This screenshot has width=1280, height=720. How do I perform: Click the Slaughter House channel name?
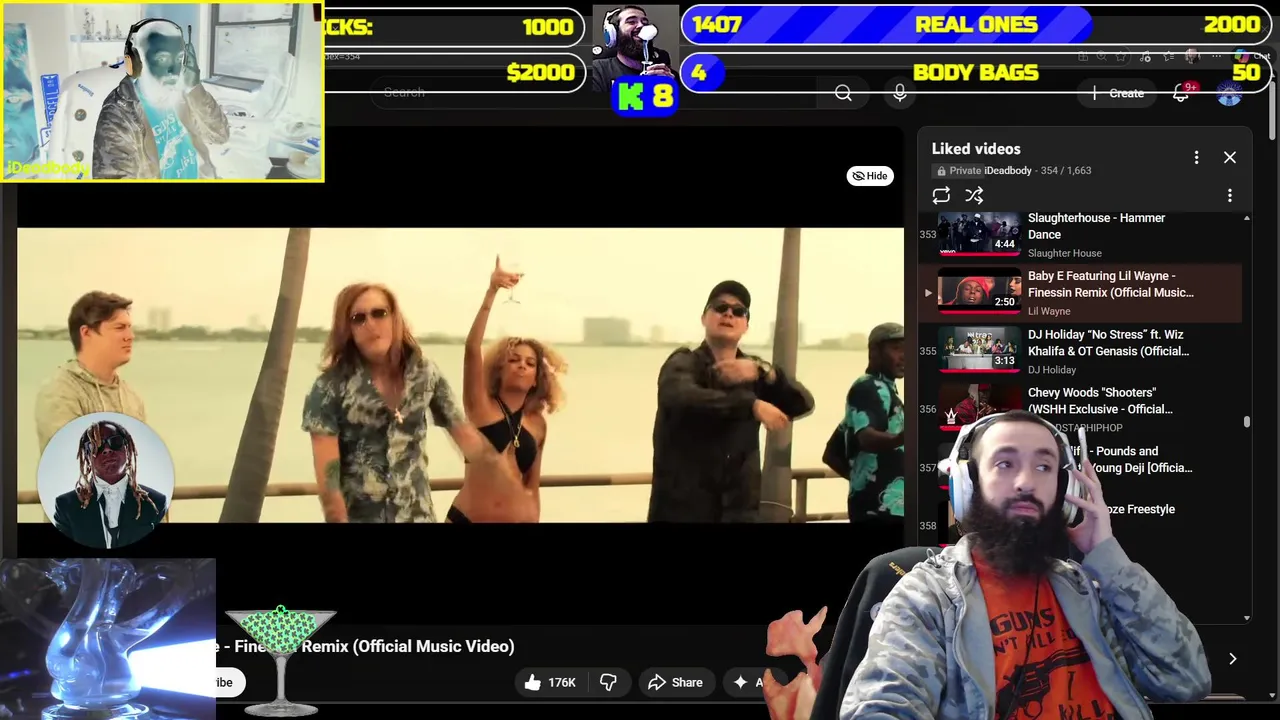tap(1064, 254)
